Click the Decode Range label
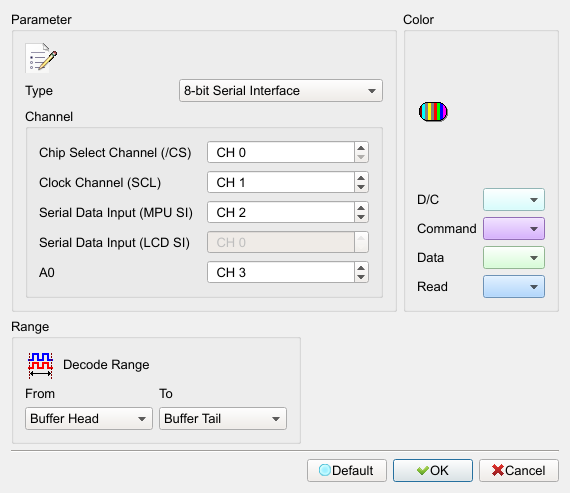The height and width of the screenshot is (493, 570). tap(106, 365)
